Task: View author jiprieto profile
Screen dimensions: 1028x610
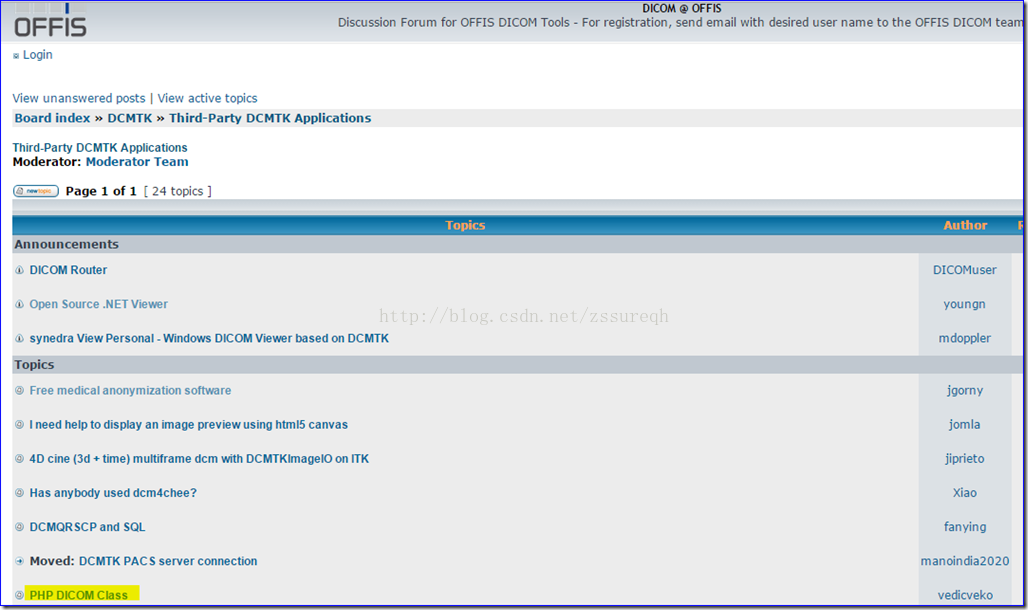Action: 964,458
